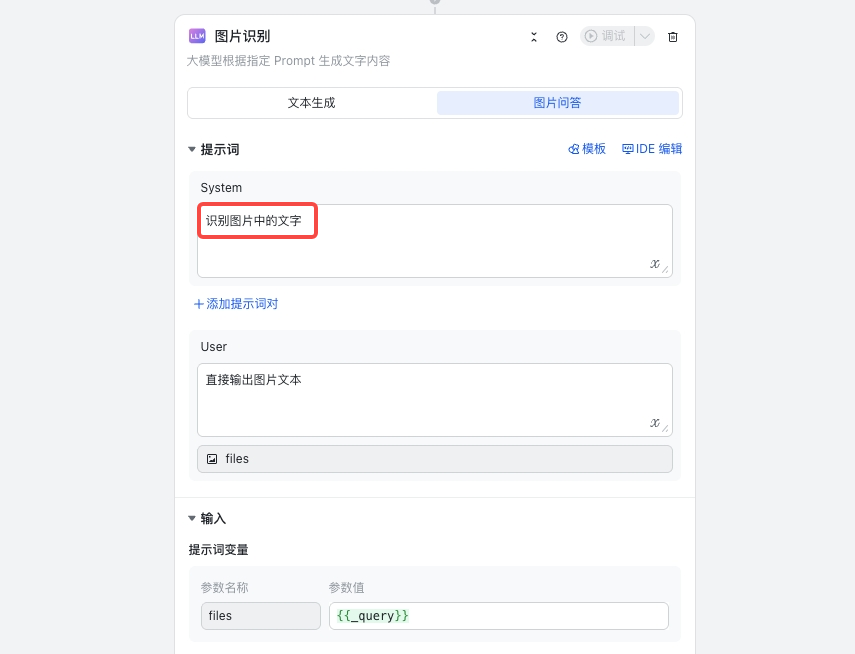
Task: Open the 调试 dropdown arrow
Action: click(645, 36)
